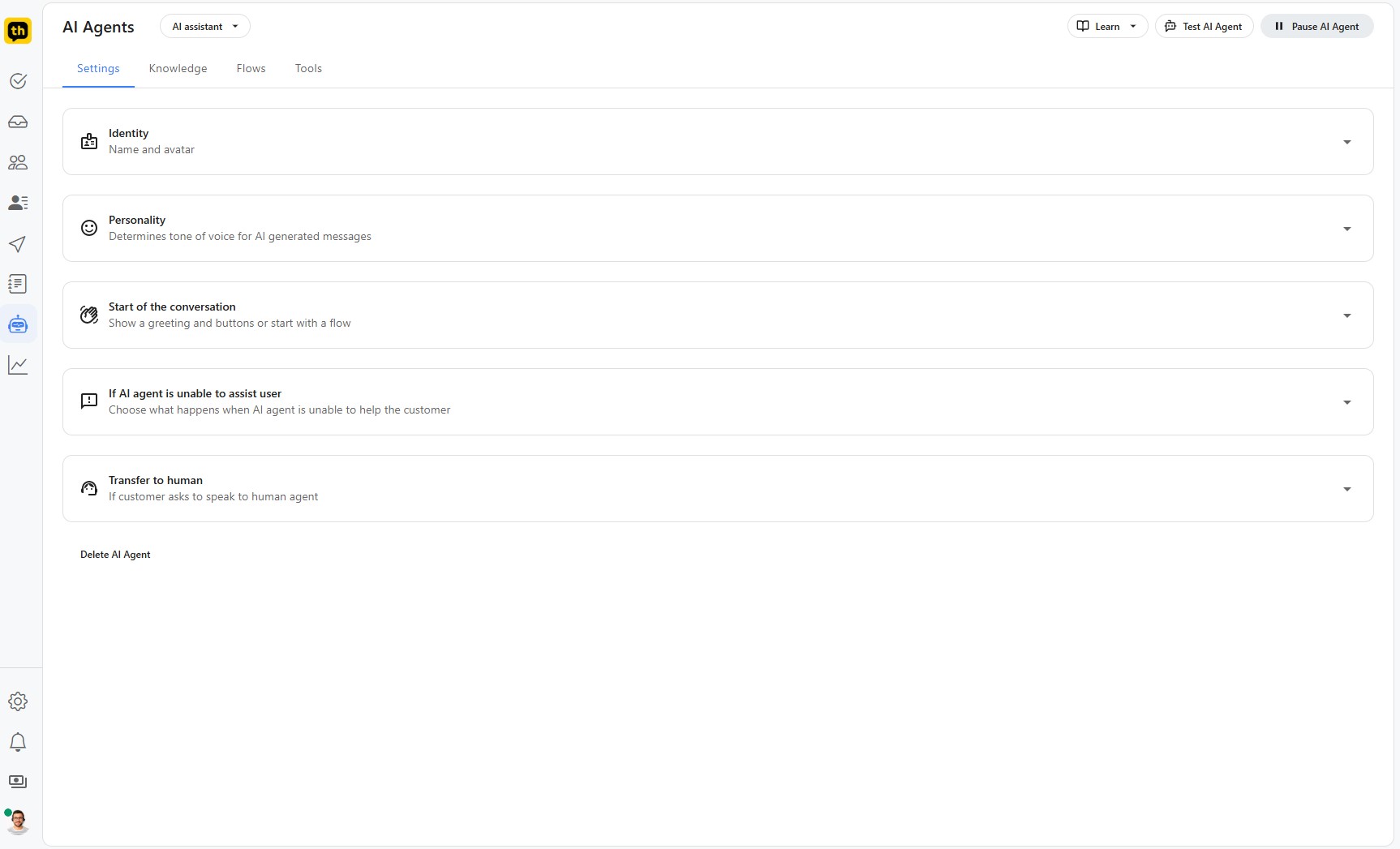Click the 'Name and avatar' description
Image resolution: width=1400 pixels, height=849 pixels.
click(152, 150)
